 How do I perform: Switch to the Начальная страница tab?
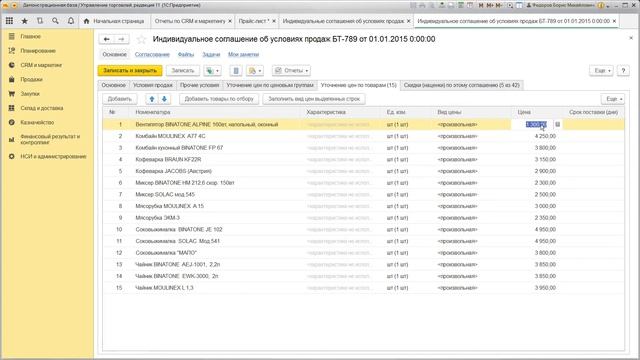coord(115,21)
